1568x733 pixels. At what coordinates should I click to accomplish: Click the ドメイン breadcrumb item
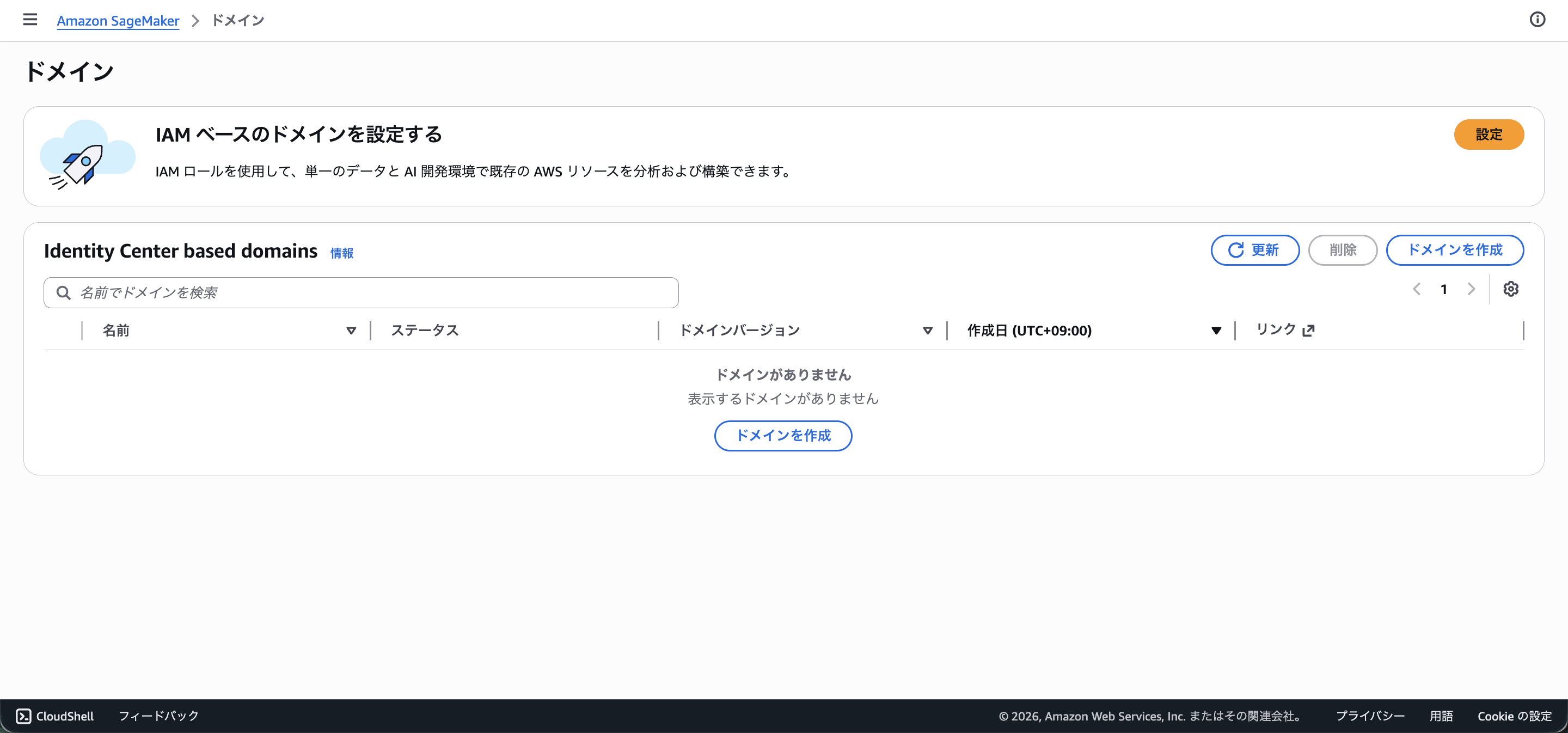pyautogui.click(x=238, y=21)
